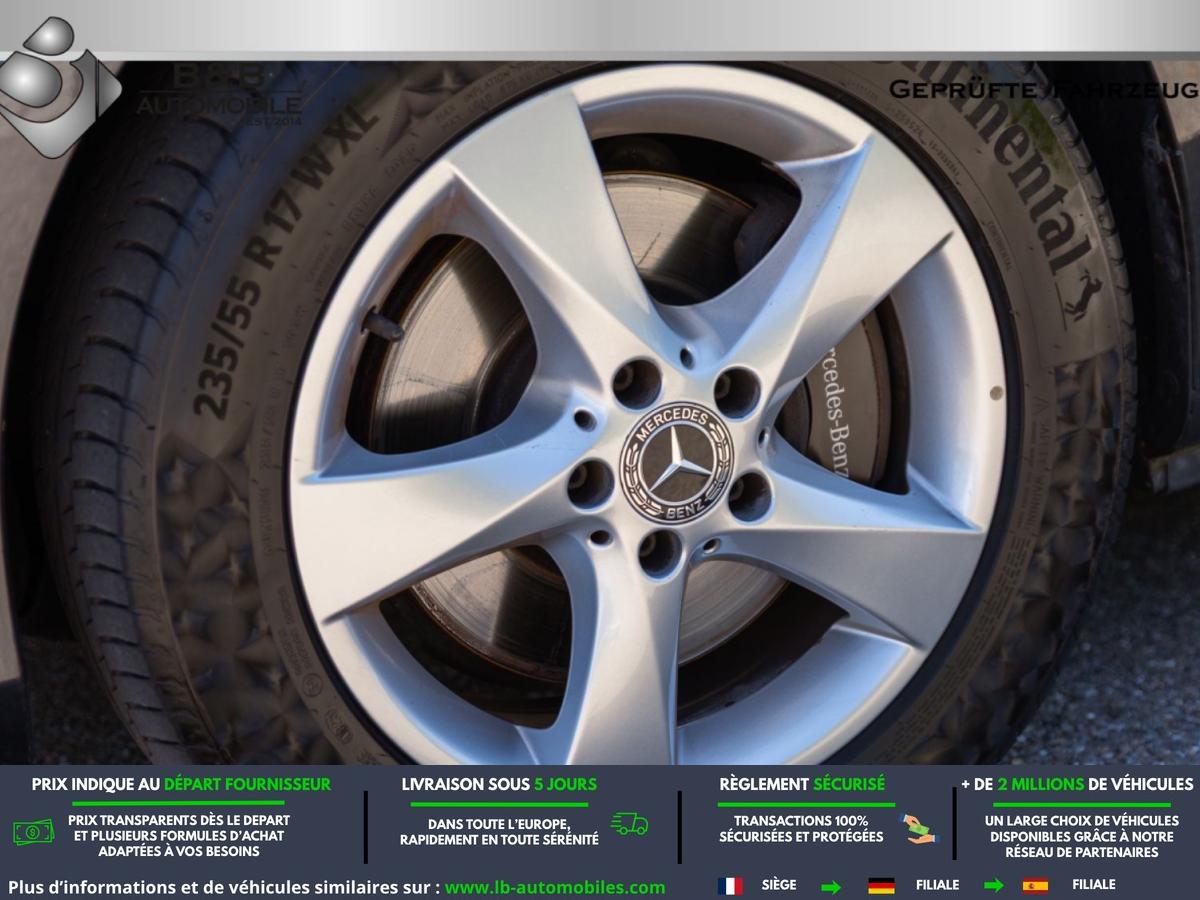Click 'RÈGLEMENT SÉCURISÉ' heading
The image size is (1200, 900).
802,785
